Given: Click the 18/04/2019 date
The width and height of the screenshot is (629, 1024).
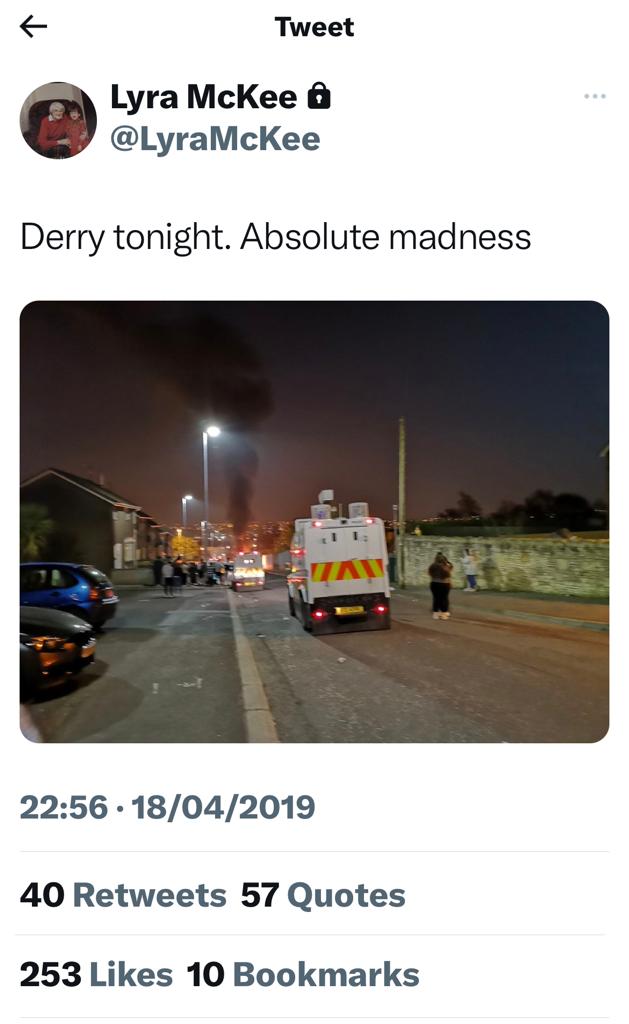Looking at the screenshot, I should 223,807.
